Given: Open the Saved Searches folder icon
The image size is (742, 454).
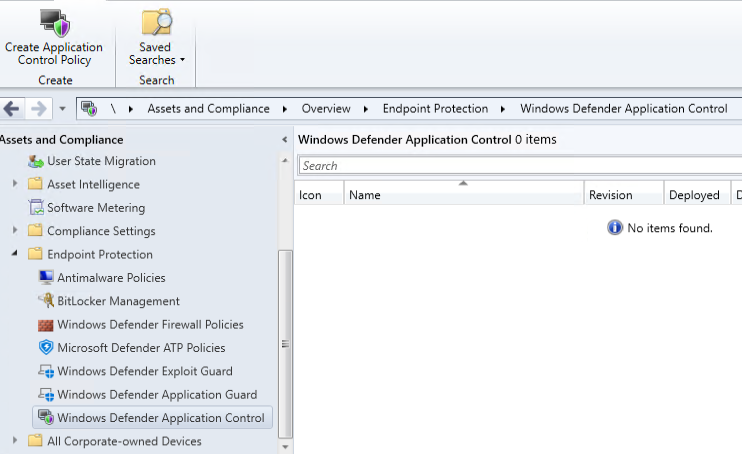Looking at the screenshot, I should point(157,22).
